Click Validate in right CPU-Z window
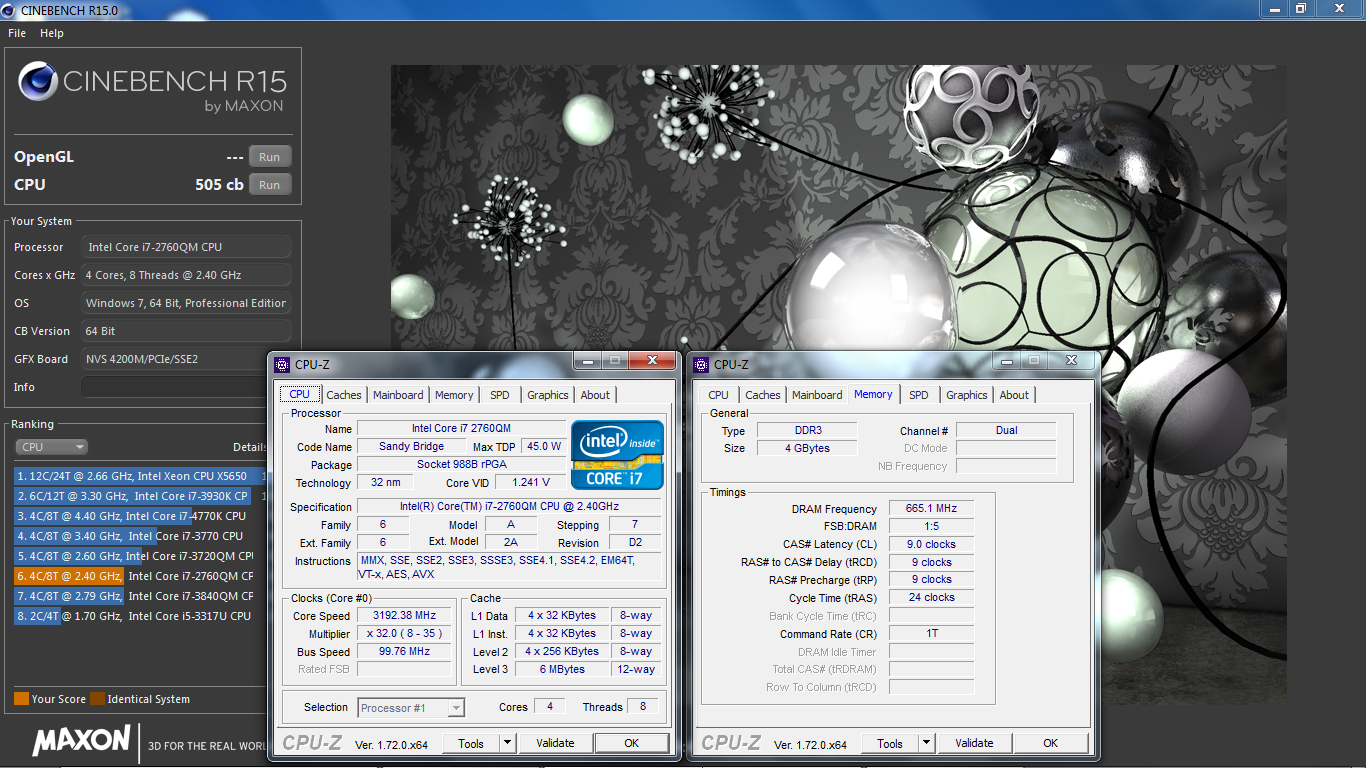1366x768 pixels. pyautogui.click(x=974, y=743)
